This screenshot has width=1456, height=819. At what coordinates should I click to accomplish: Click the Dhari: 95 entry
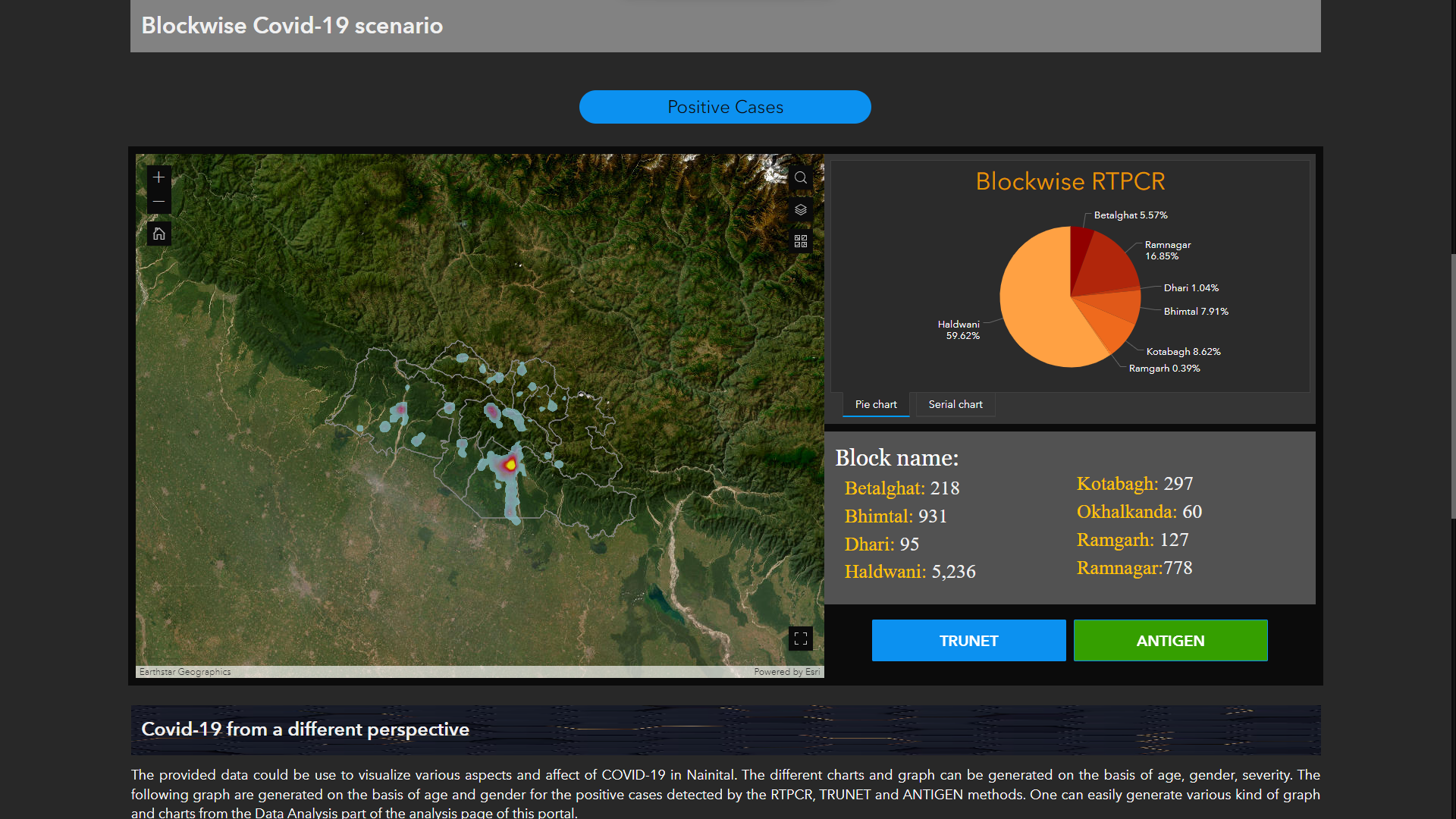coord(881,544)
